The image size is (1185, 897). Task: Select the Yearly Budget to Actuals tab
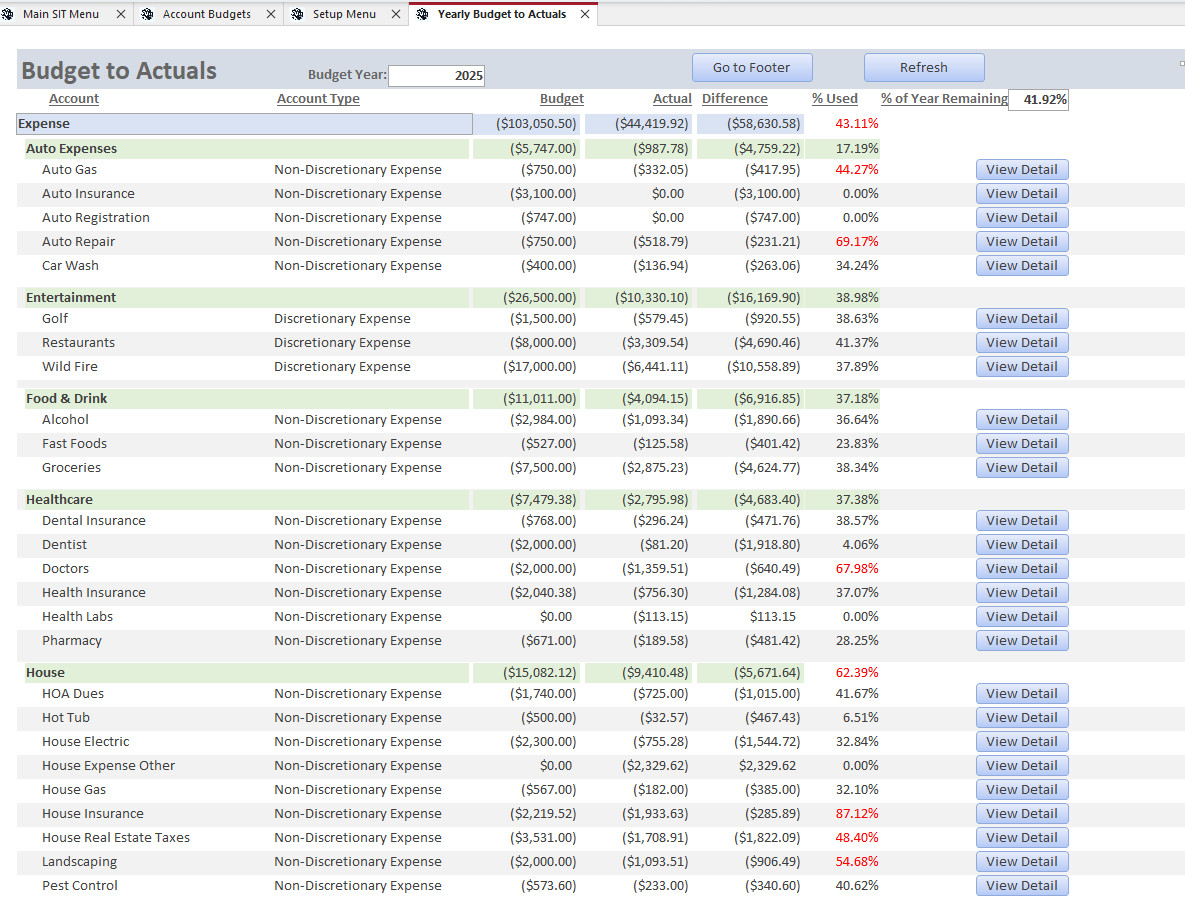pyautogui.click(x=502, y=14)
